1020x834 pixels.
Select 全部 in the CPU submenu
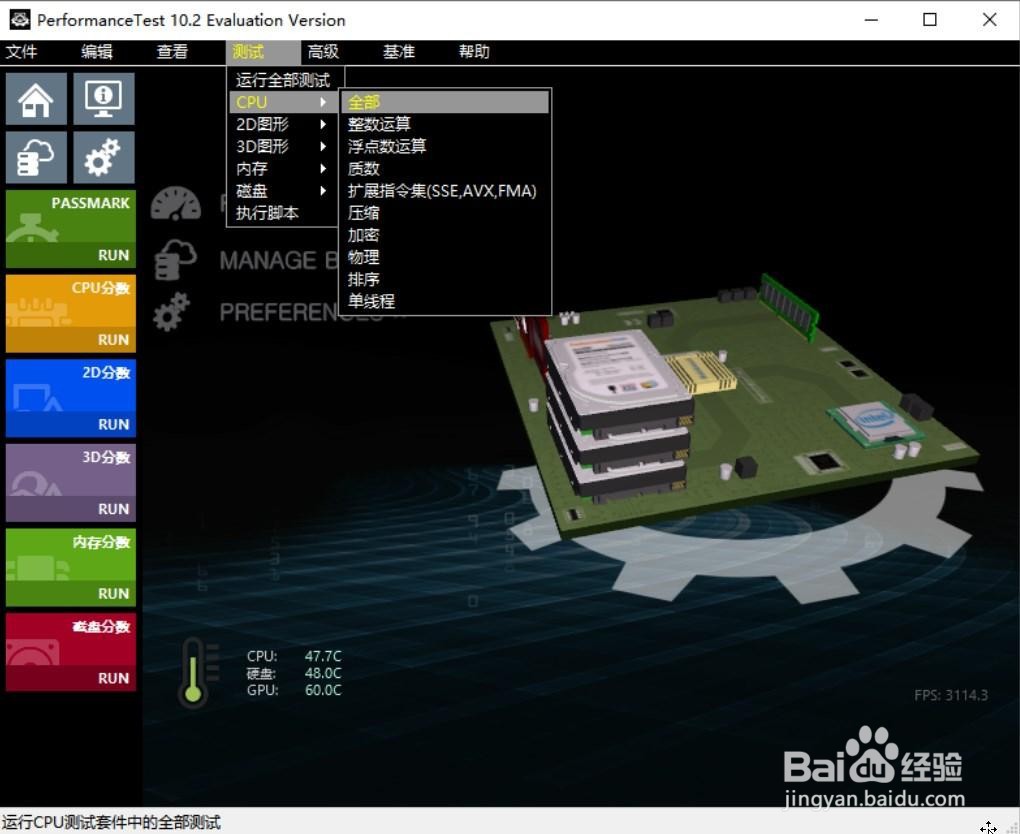(x=446, y=102)
